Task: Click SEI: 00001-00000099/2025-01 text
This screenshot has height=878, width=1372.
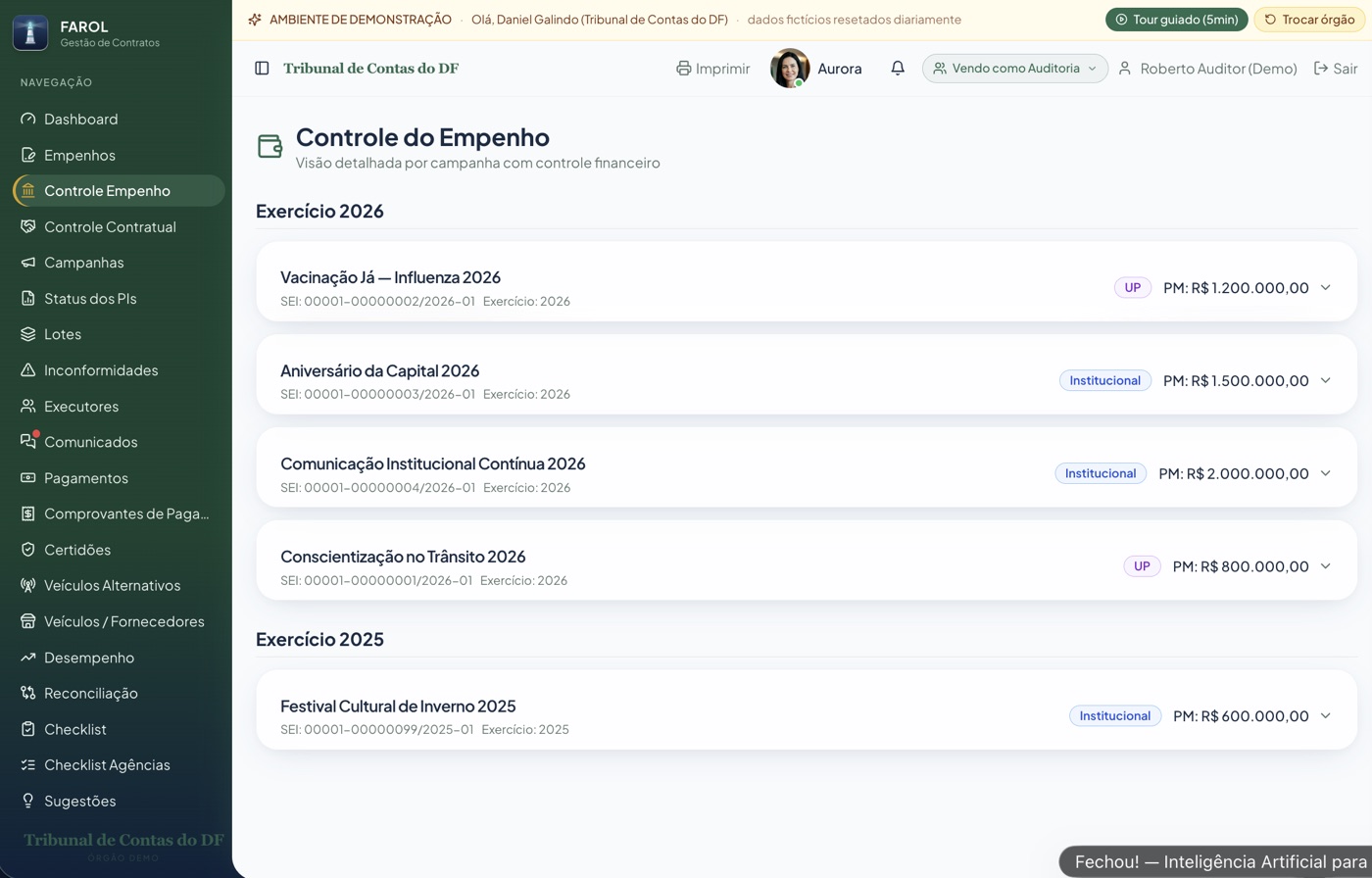Action: 377,730
